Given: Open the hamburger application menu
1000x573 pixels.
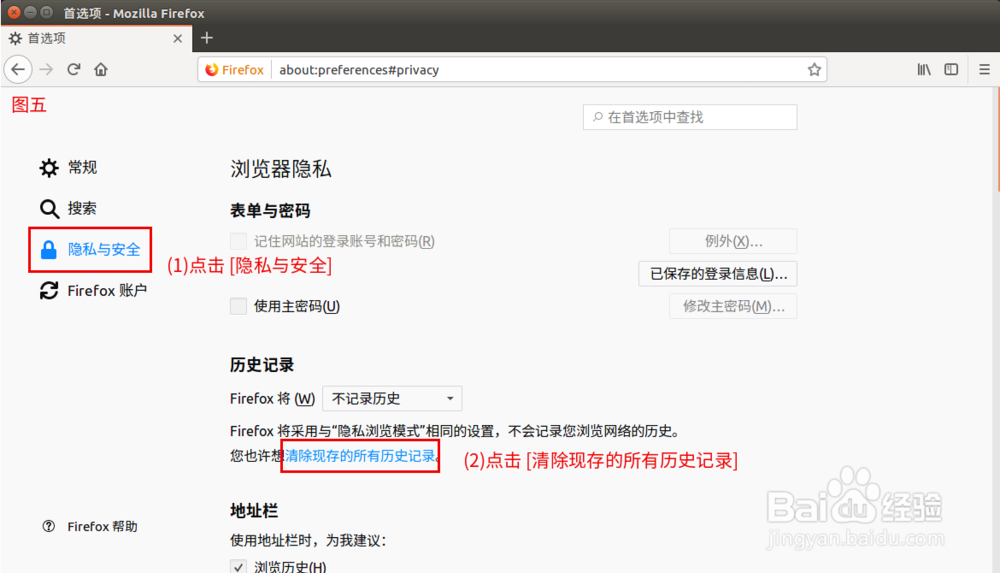Looking at the screenshot, I should (984, 70).
